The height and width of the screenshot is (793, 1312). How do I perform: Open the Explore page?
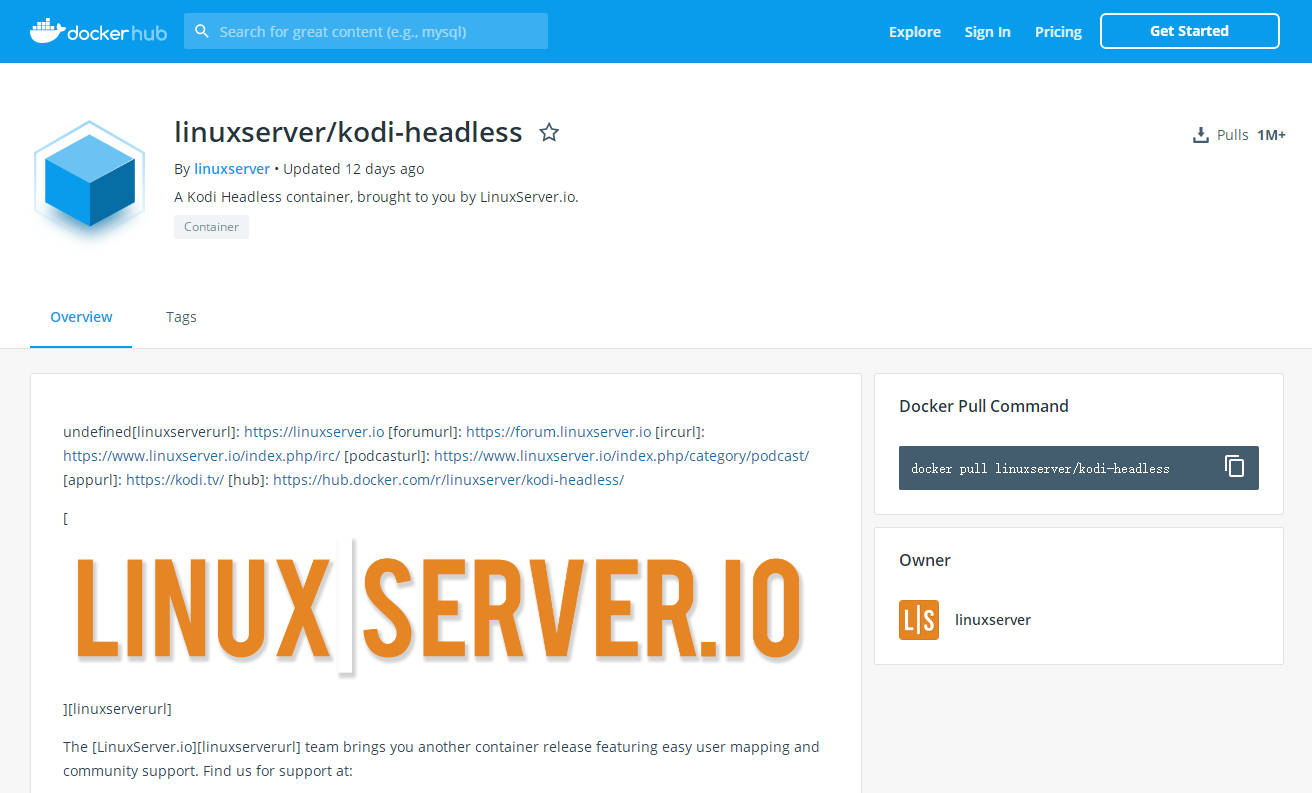[x=915, y=32]
